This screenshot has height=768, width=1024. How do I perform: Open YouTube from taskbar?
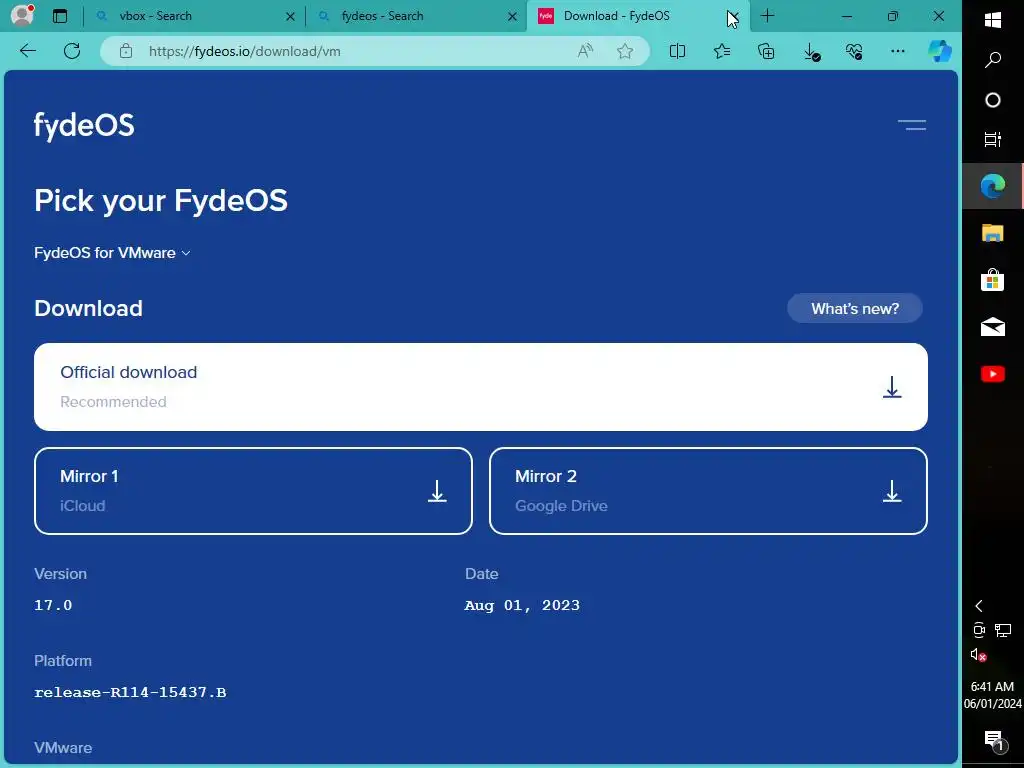pyautogui.click(x=993, y=374)
